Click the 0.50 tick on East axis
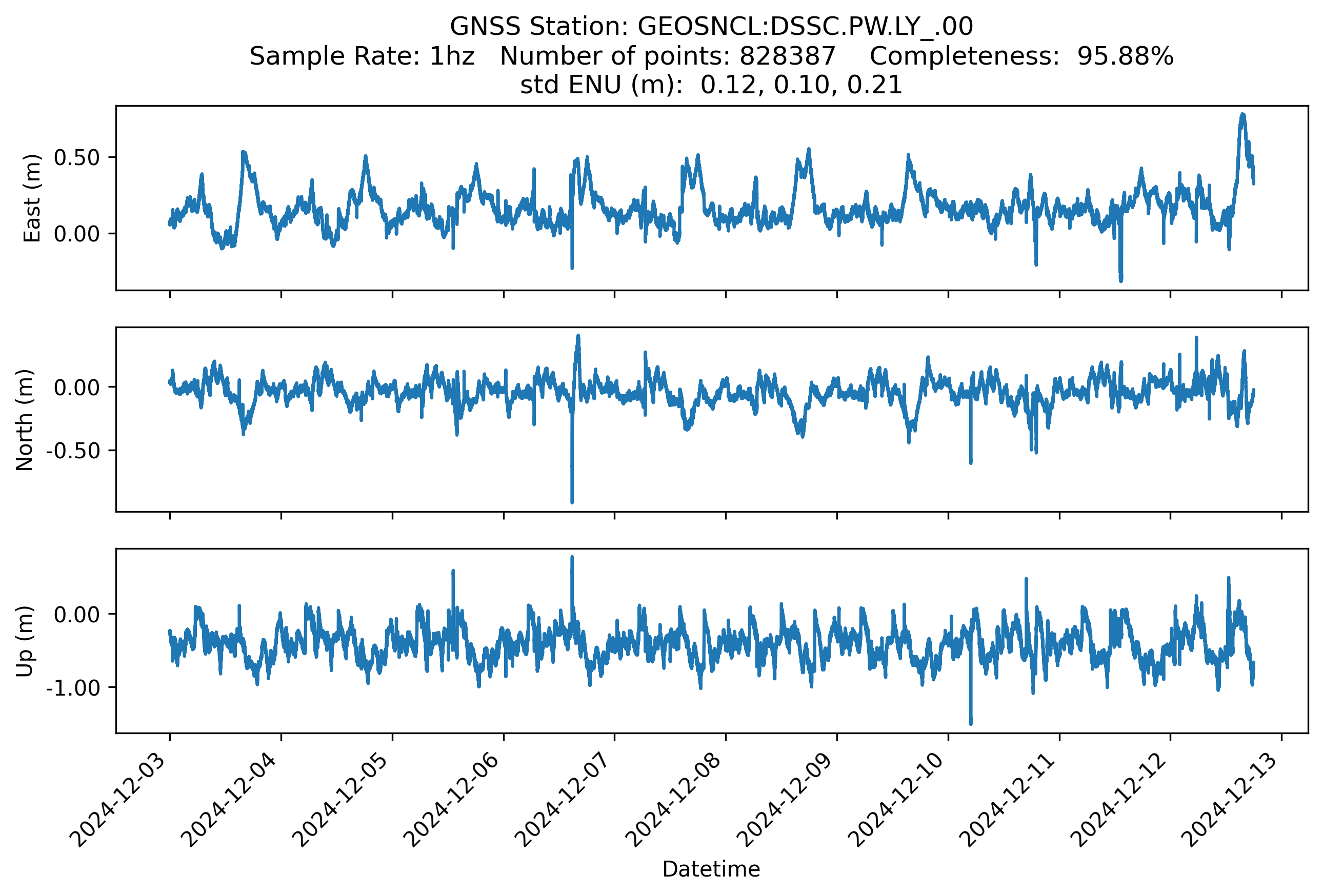This screenshot has height=896, width=1323. click(x=76, y=157)
